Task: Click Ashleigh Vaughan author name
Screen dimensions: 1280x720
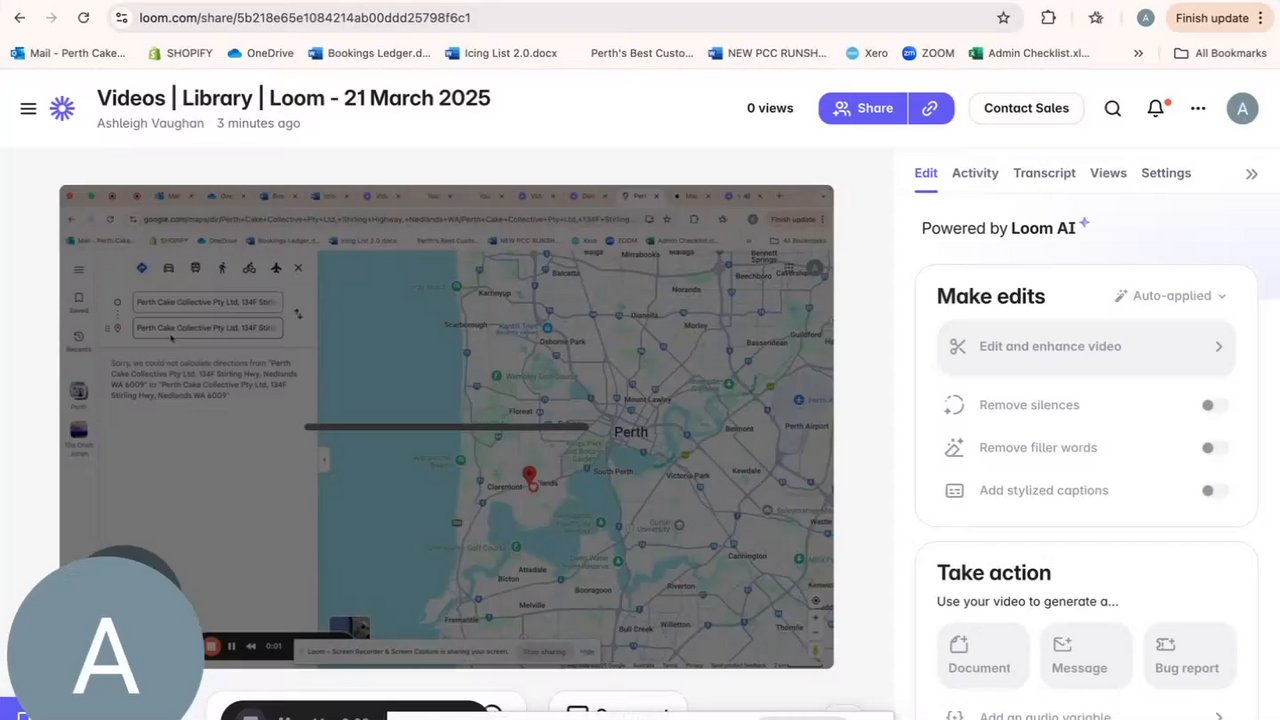Action: pyautogui.click(x=150, y=123)
